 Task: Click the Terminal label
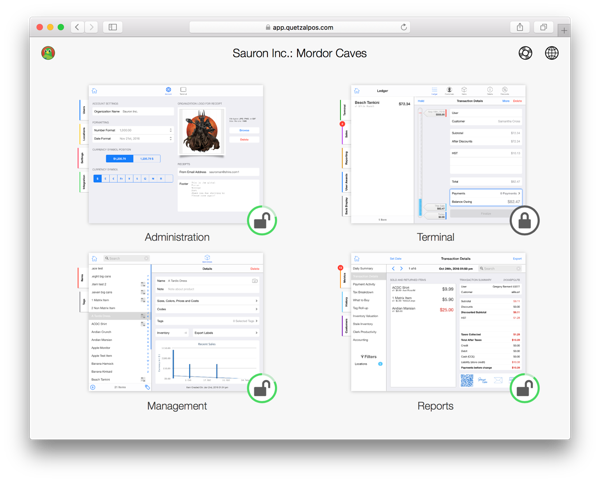point(435,237)
